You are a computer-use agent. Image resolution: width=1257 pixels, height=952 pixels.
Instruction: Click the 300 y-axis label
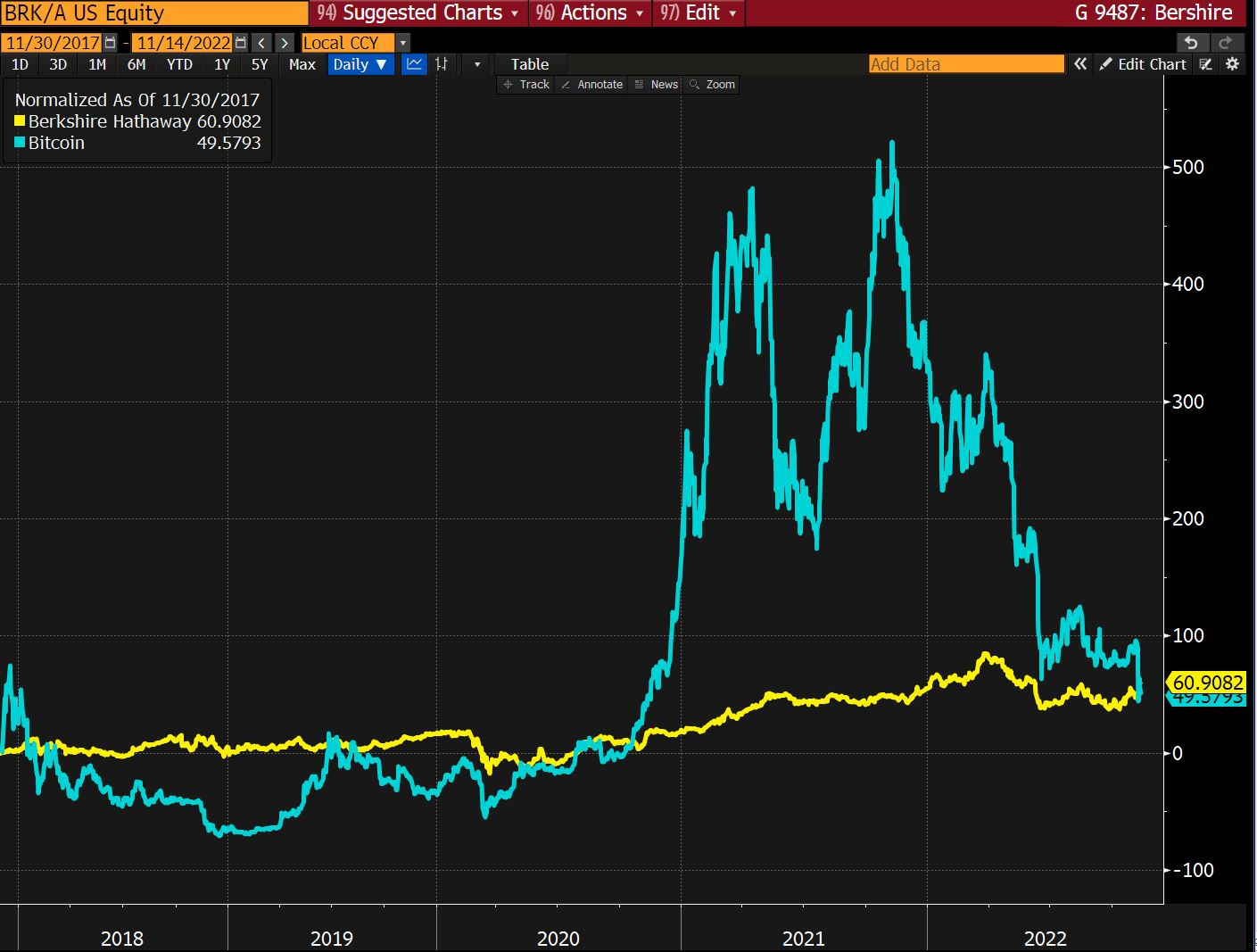point(1188,401)
